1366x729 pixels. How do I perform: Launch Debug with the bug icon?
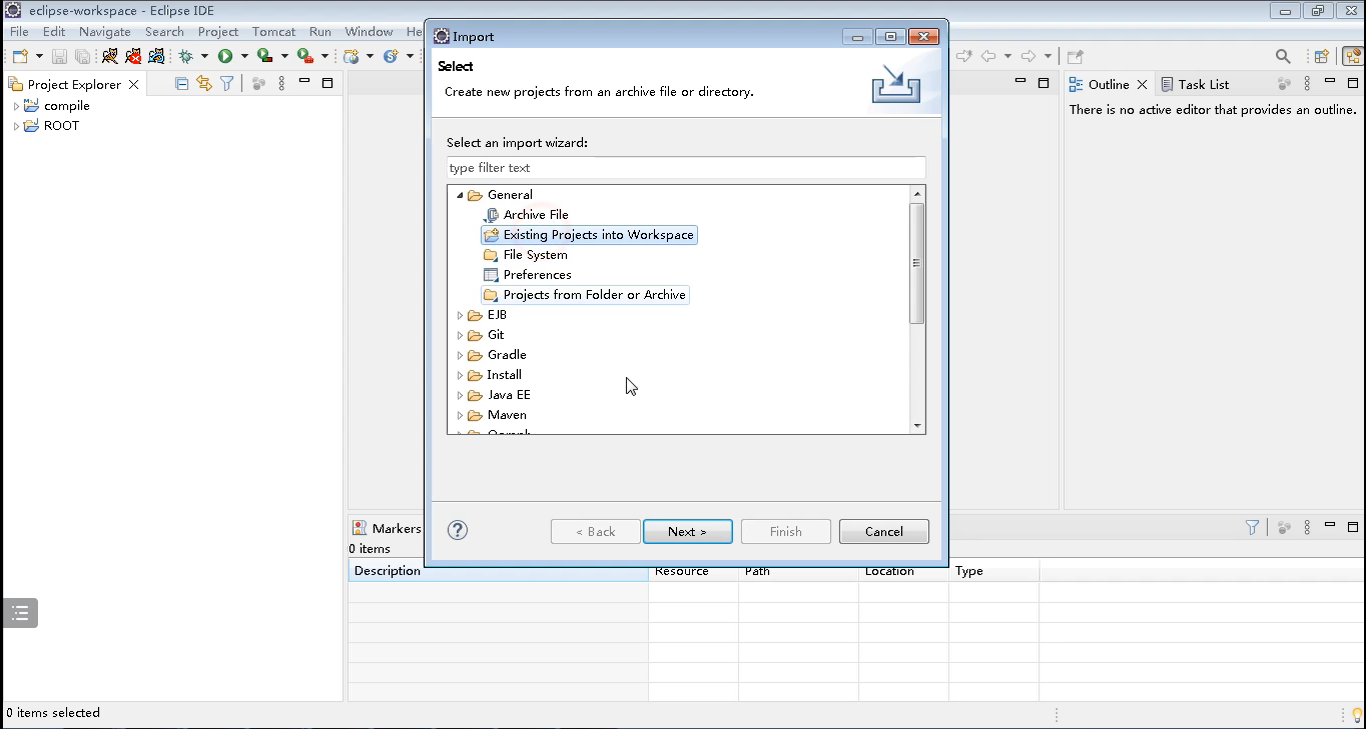click(186, 56)
